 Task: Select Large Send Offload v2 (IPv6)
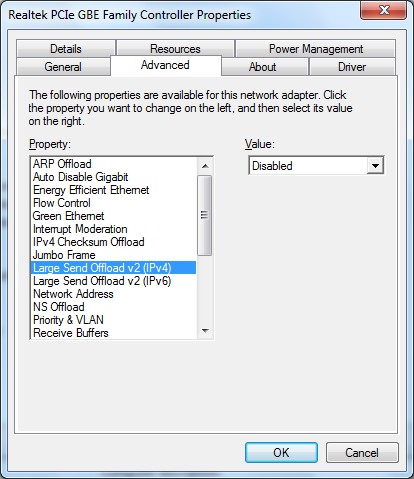(x=102, y=281)
